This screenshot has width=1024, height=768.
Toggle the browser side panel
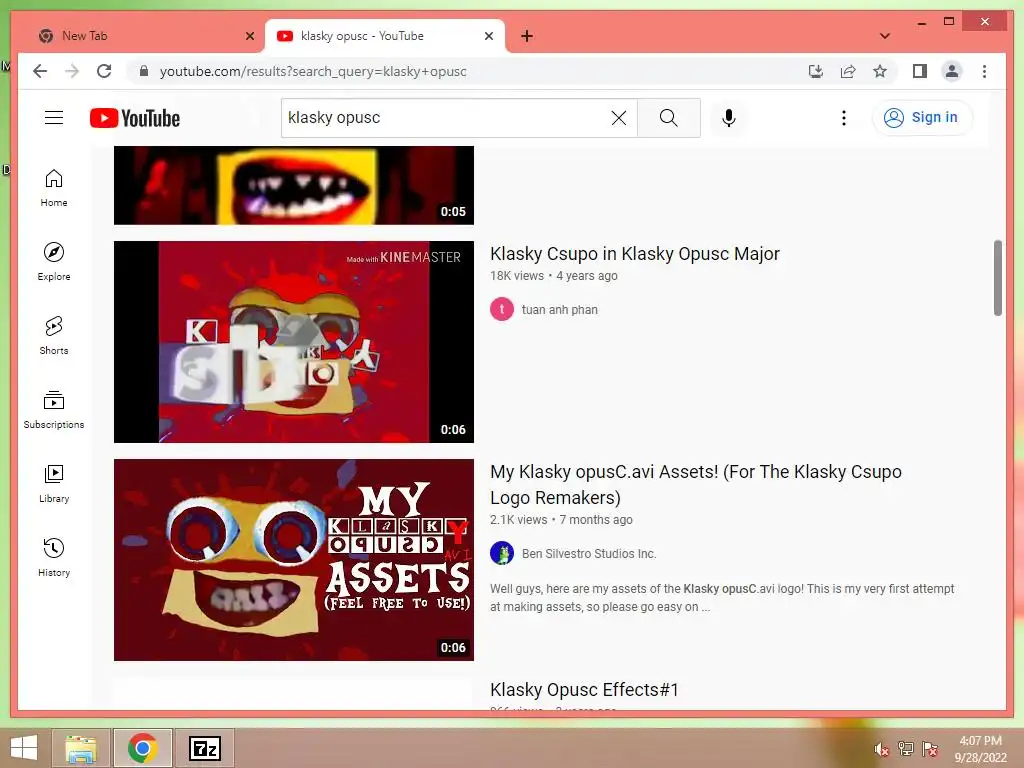click(920, 71)
